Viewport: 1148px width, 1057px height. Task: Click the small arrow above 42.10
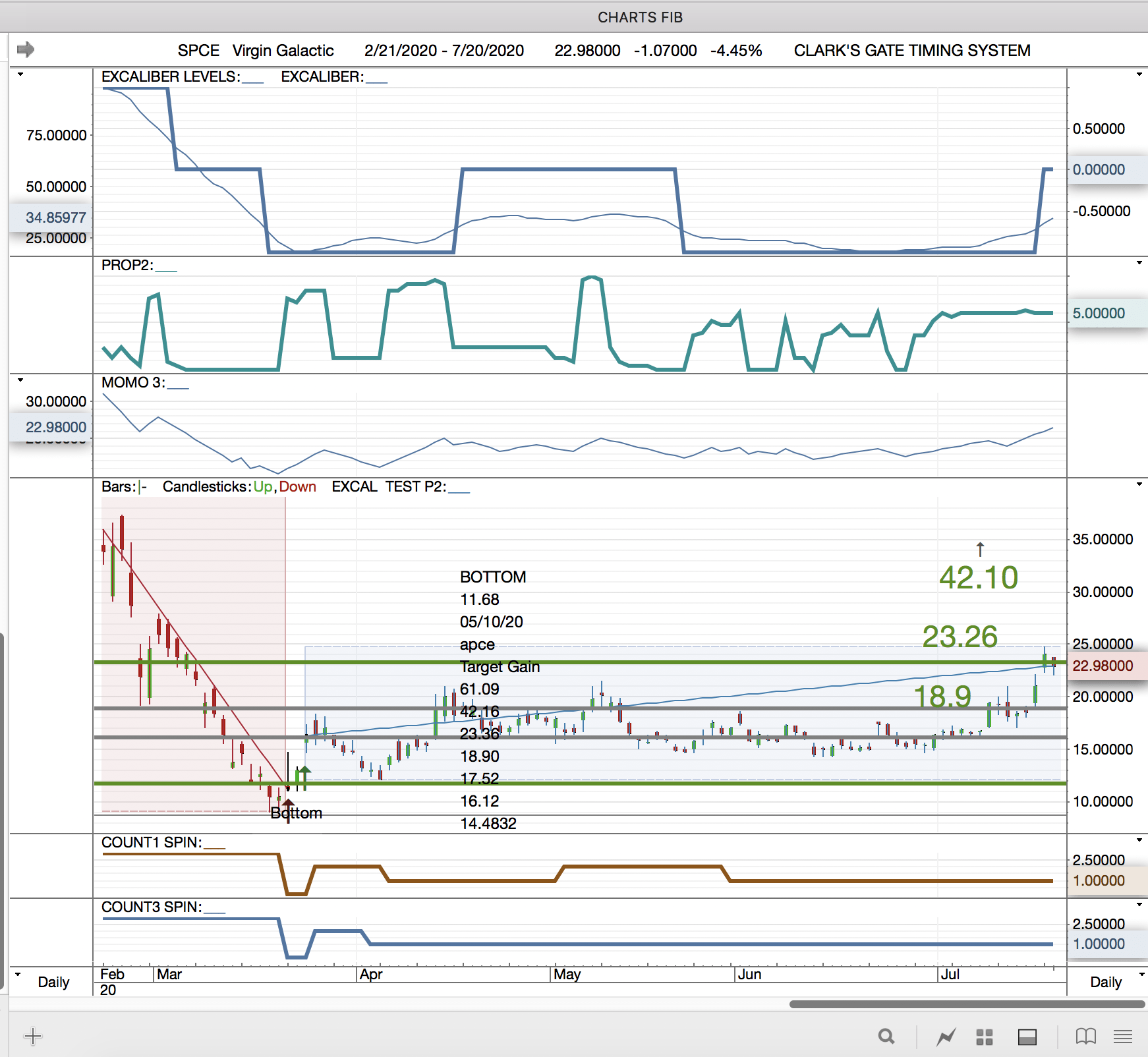point(980,549)
